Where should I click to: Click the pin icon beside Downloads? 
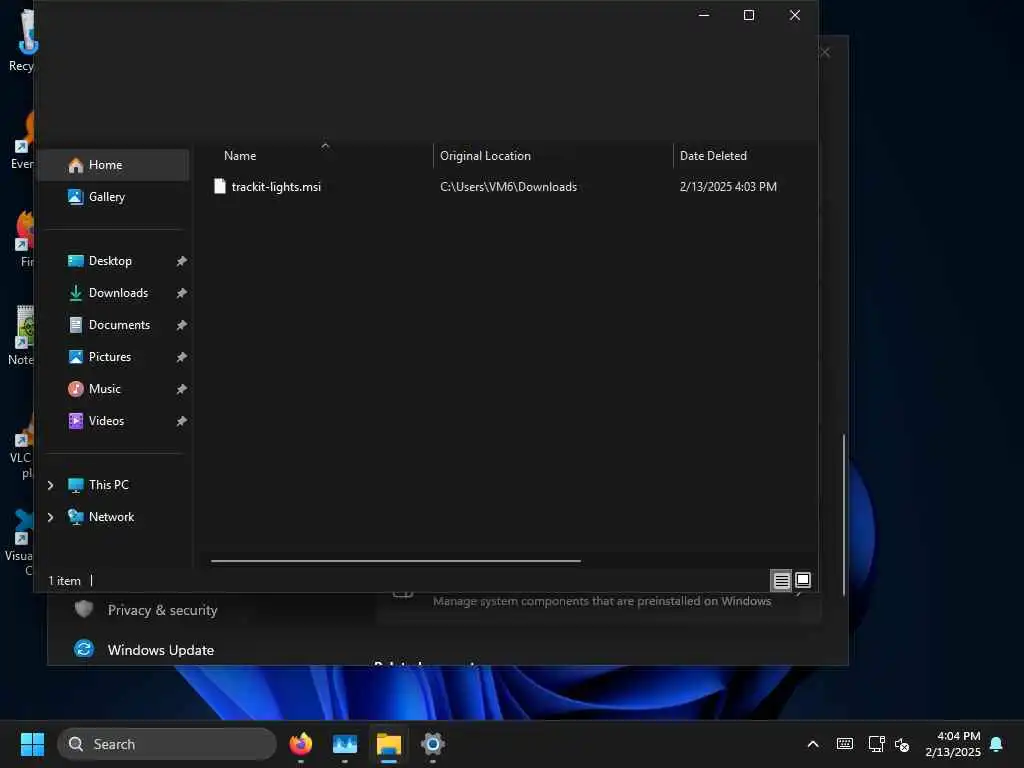click(182, 293)
